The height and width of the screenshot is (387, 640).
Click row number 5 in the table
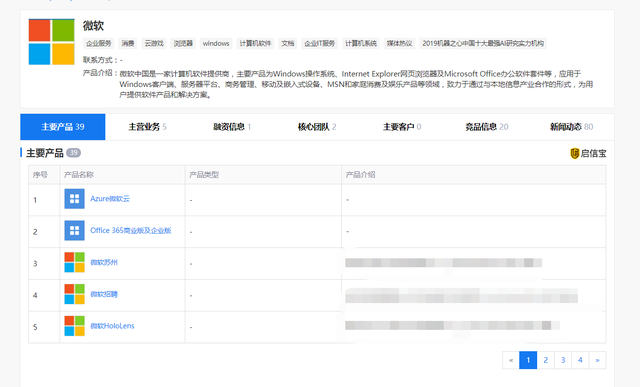pyautogui.click(x=35, y=327)
